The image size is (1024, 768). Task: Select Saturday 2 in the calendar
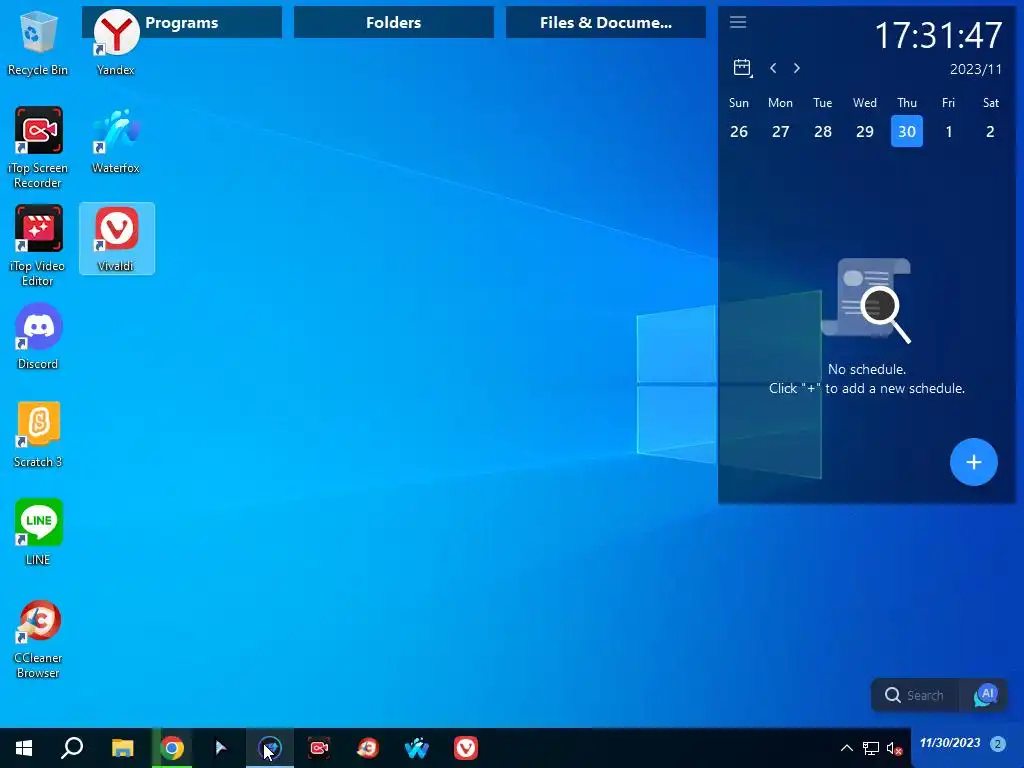[990, 131]
